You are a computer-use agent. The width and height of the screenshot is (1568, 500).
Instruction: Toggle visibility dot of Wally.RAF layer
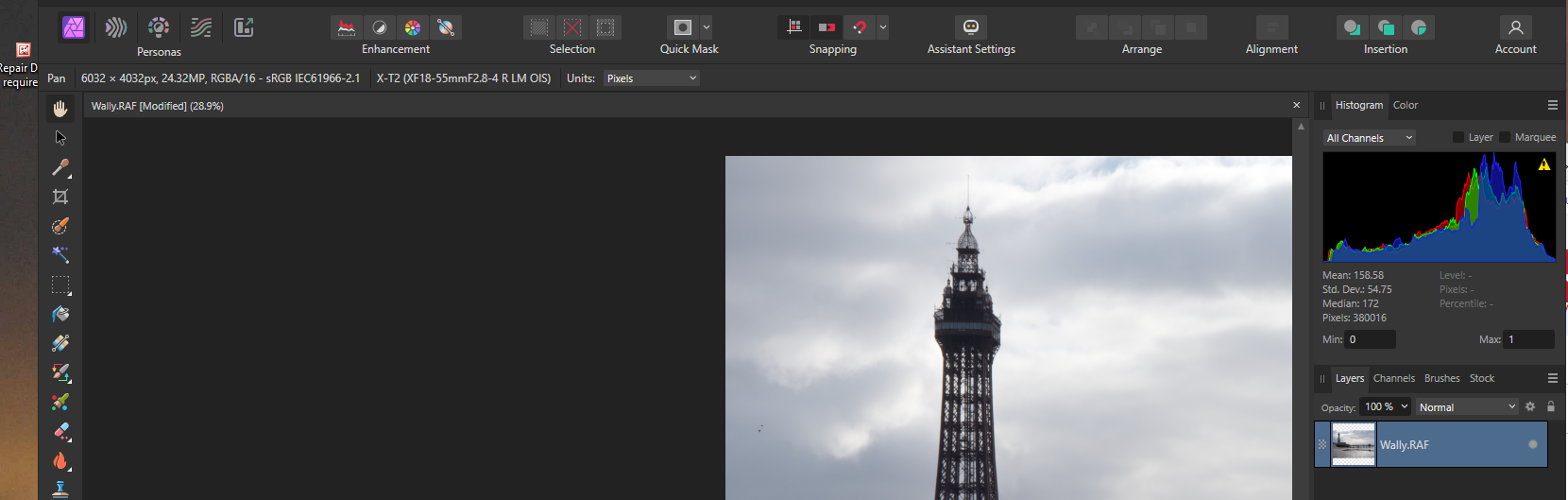[x=1532, y=444]
